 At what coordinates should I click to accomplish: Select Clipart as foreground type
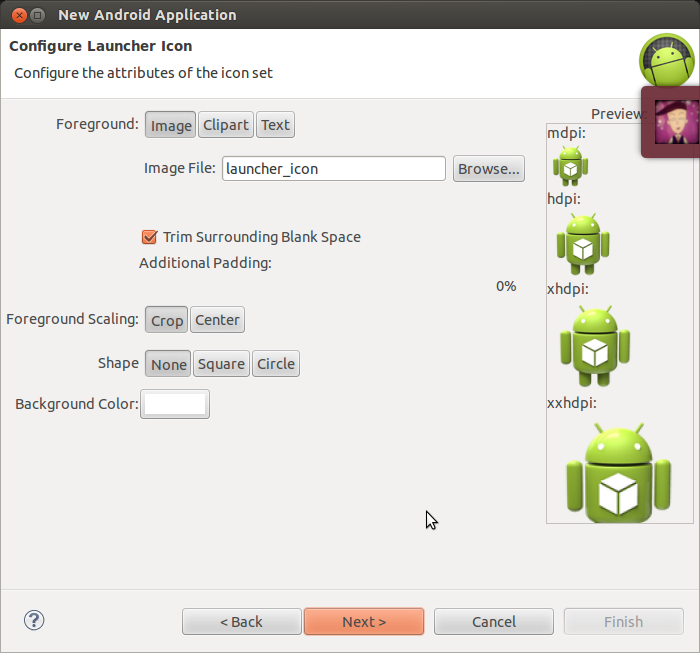[x=225, y=125]
